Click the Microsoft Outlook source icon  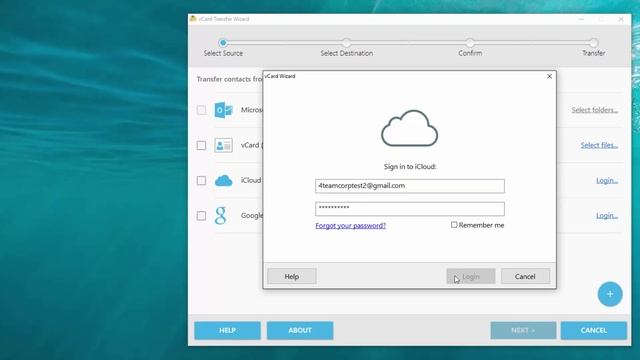223,110
